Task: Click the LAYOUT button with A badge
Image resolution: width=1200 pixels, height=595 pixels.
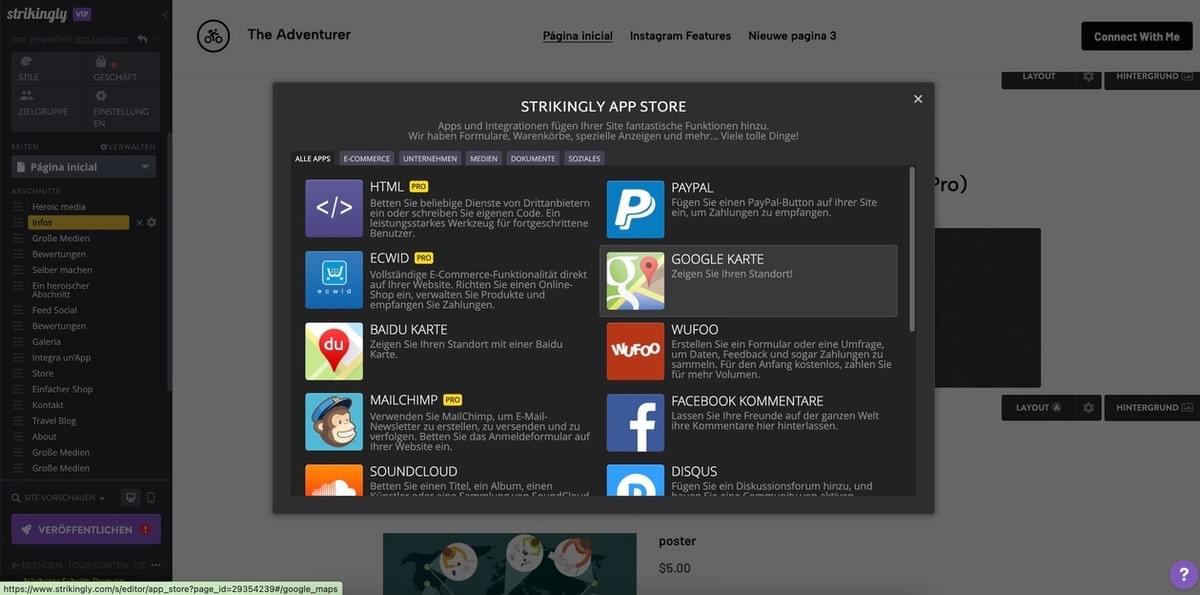Action: coord(1039,408)
